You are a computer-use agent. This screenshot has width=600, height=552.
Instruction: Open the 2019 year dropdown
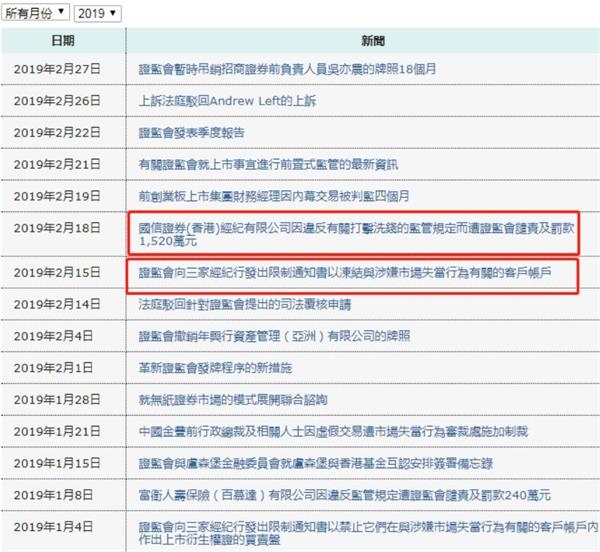97,13
